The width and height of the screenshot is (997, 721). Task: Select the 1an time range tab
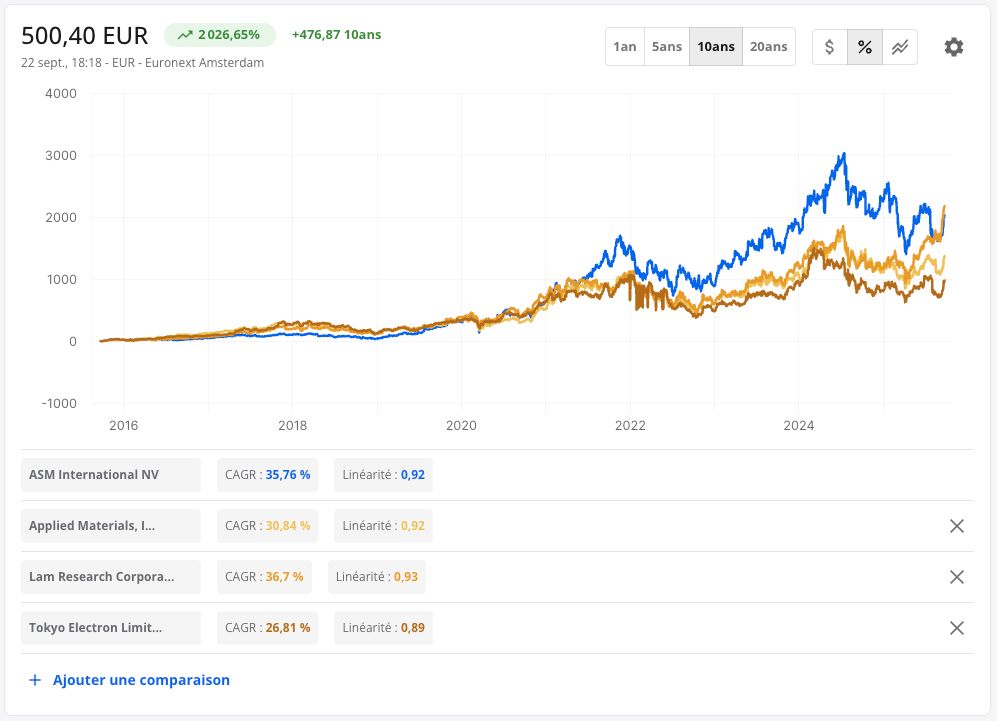click(625, 46)
